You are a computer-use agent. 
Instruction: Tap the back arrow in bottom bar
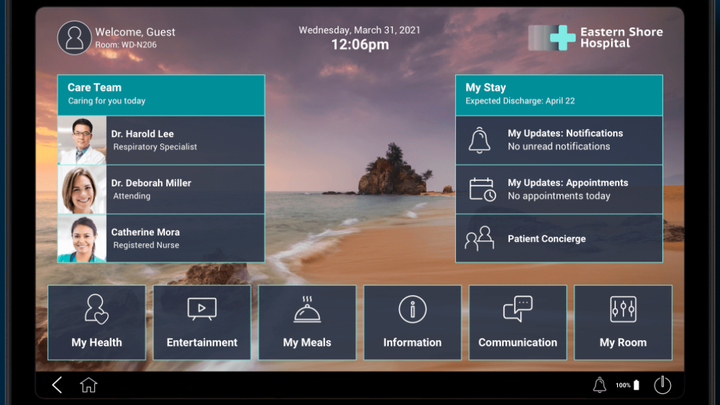click(x=57, y=385)
